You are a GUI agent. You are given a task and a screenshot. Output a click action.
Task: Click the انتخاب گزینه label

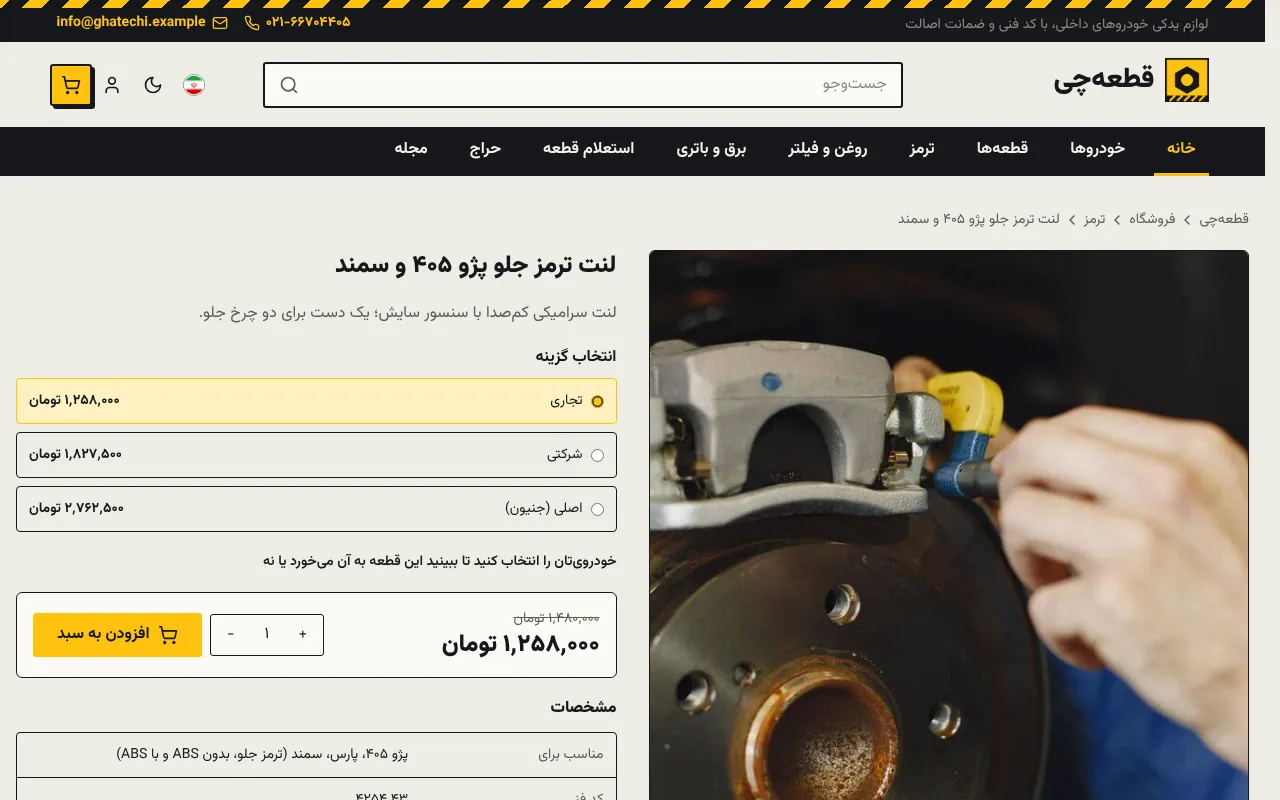576,356
